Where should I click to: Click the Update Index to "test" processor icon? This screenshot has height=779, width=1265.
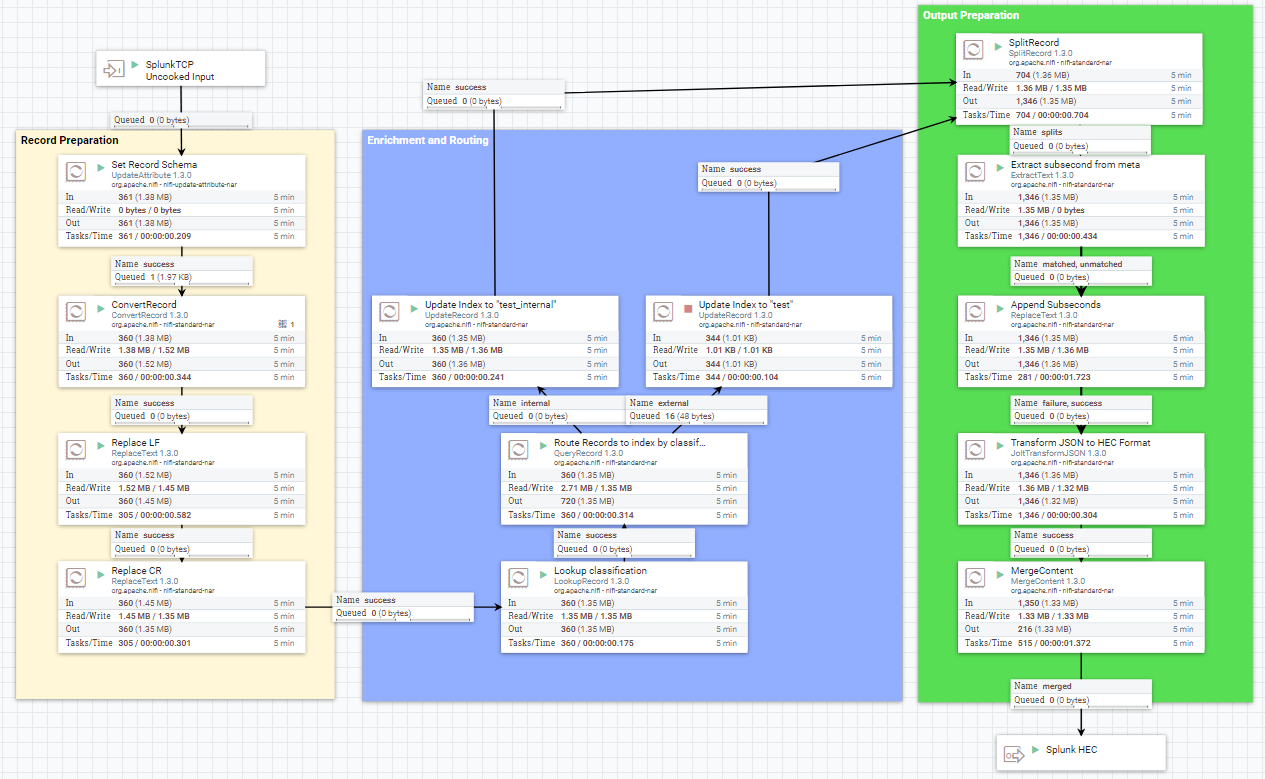662,310
